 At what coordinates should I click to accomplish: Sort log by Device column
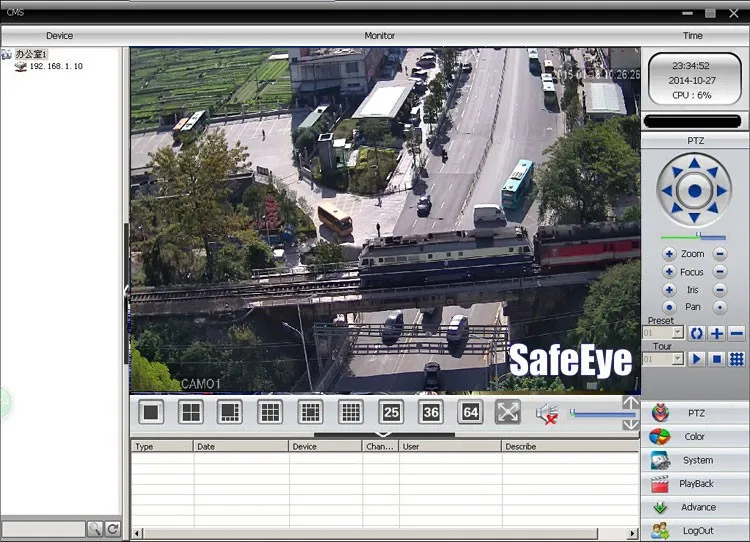(325, 446)
